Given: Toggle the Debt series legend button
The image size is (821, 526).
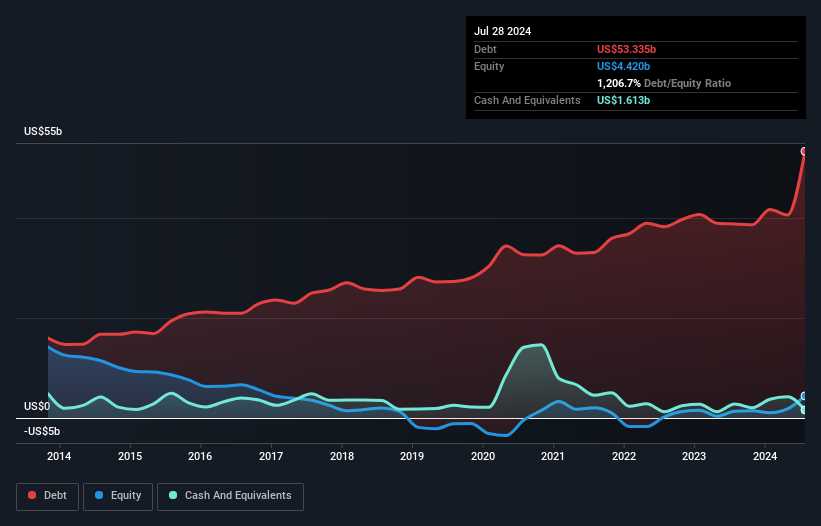Looking at the screenshot, I should click(48, 496).
